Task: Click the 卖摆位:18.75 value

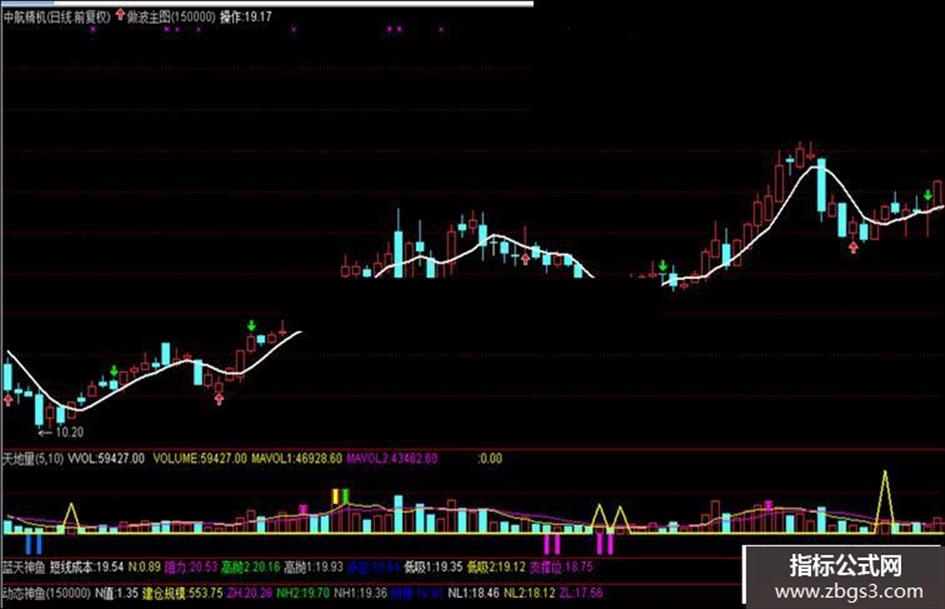Action: pyautogui.click(x=561, y=567)
